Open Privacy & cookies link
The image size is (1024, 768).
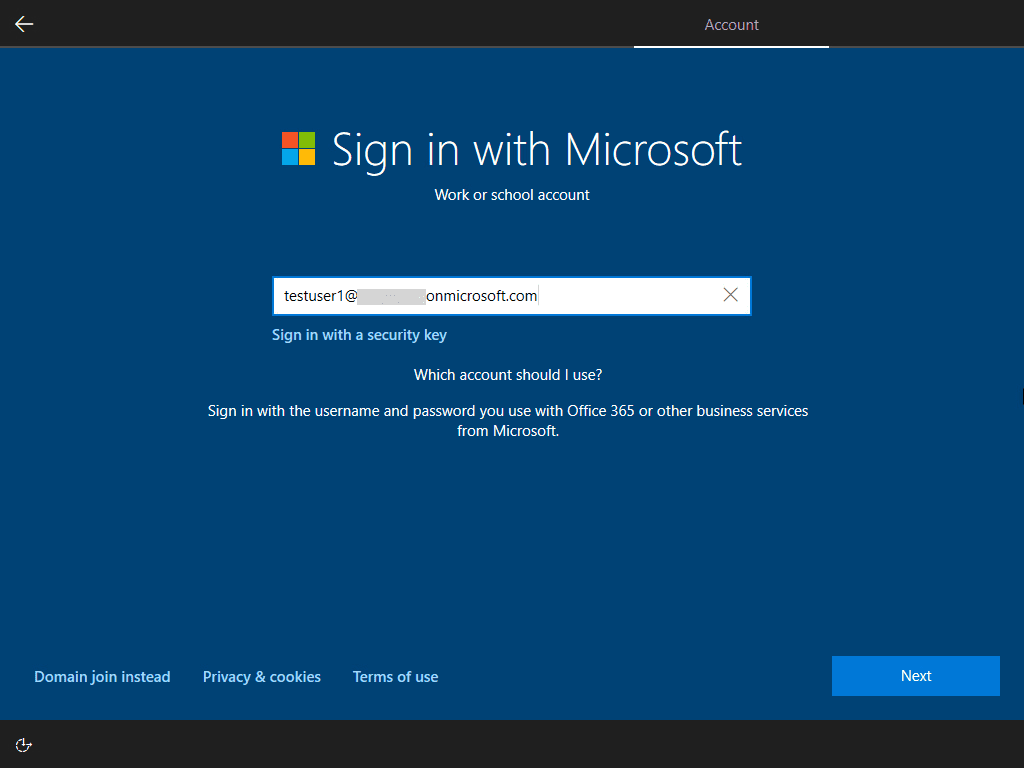[261, 677]
